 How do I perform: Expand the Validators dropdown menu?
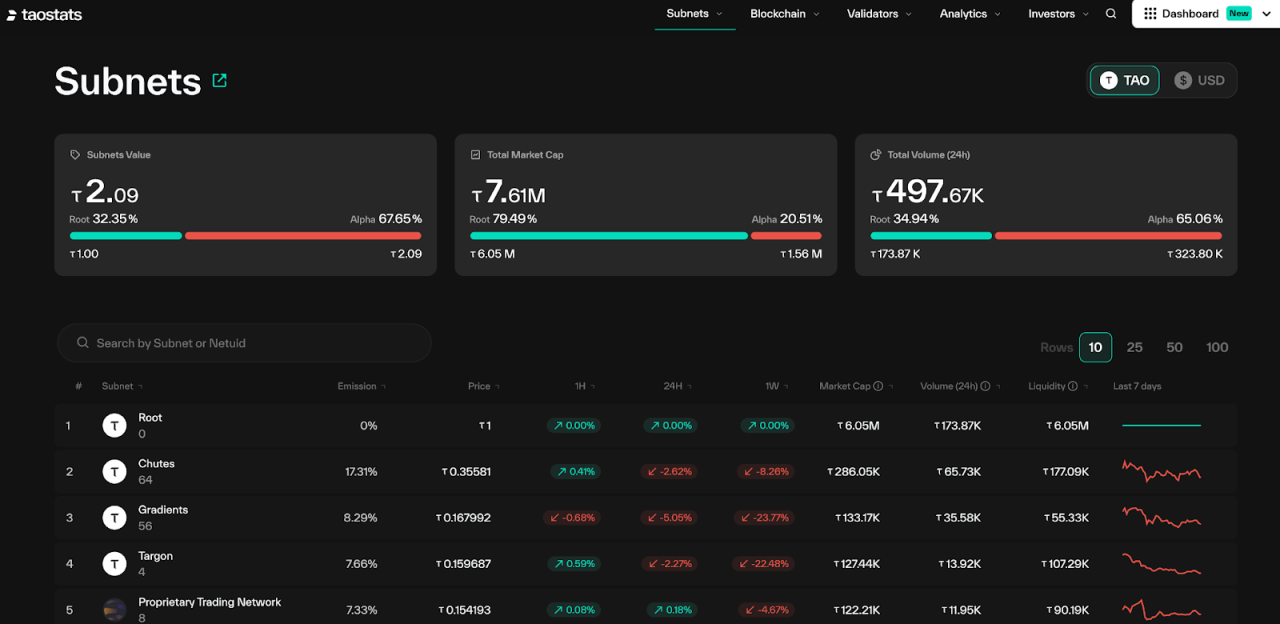879,14
